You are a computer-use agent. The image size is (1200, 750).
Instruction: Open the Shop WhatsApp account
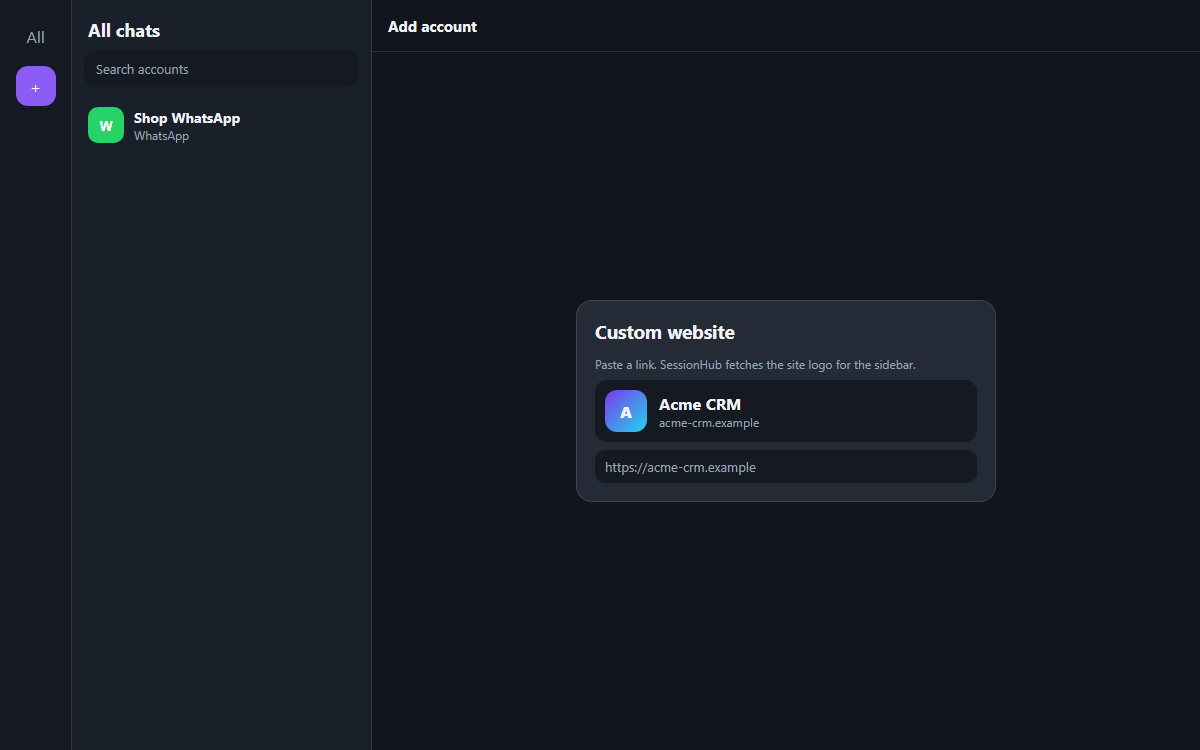(221, 125)
